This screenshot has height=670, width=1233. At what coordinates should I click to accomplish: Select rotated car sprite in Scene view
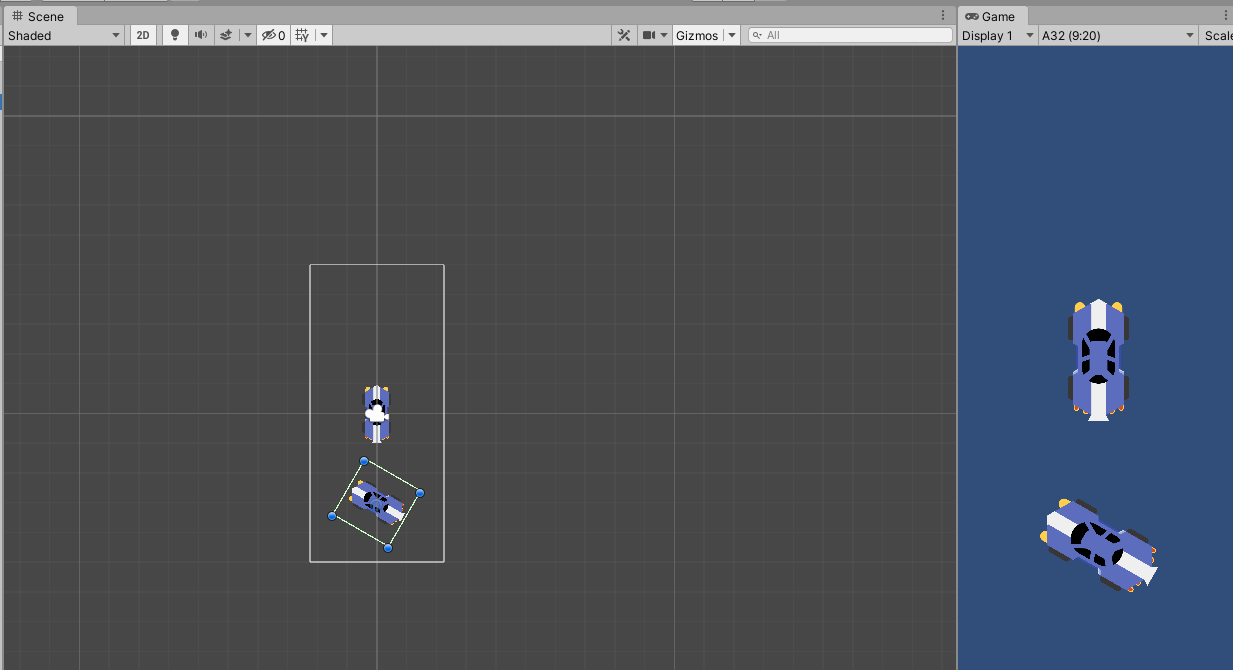[377, 503]
